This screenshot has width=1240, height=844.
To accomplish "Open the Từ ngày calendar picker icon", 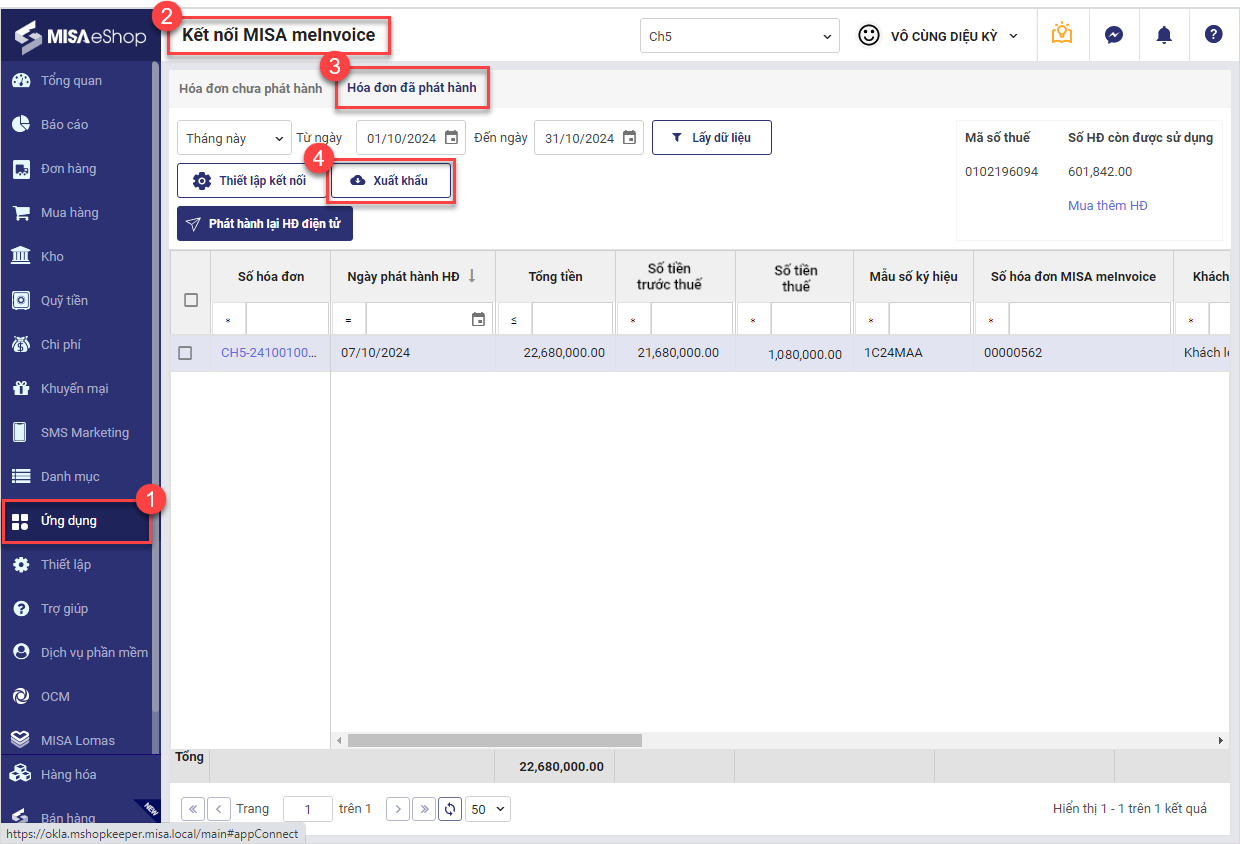I will coord(452,138).
